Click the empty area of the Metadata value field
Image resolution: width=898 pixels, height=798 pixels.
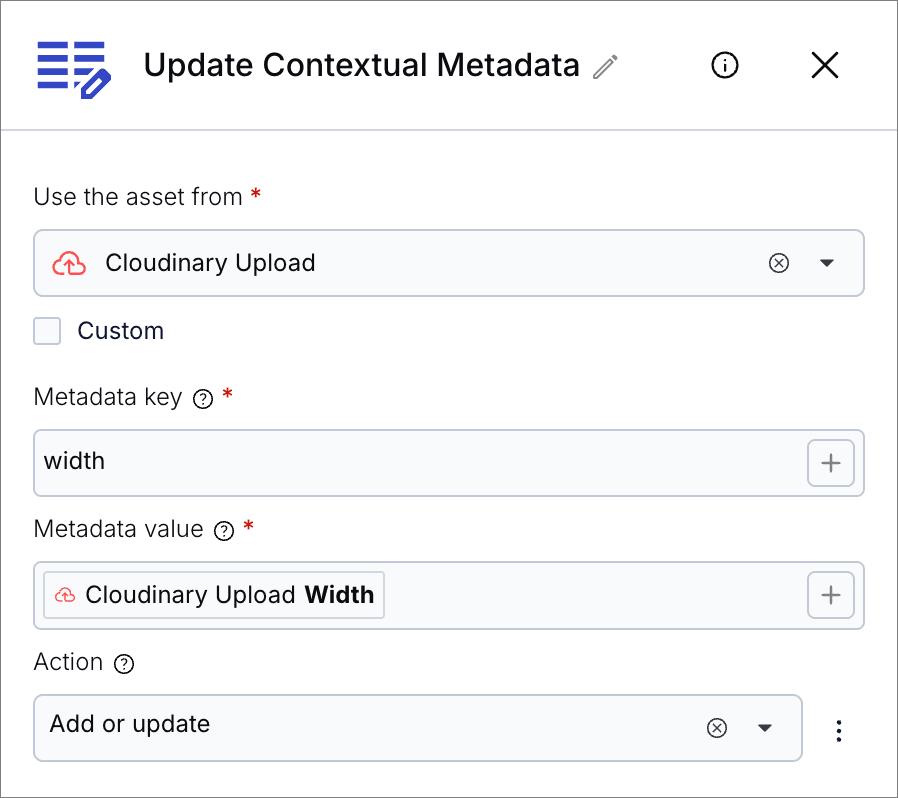coord(590,595)
